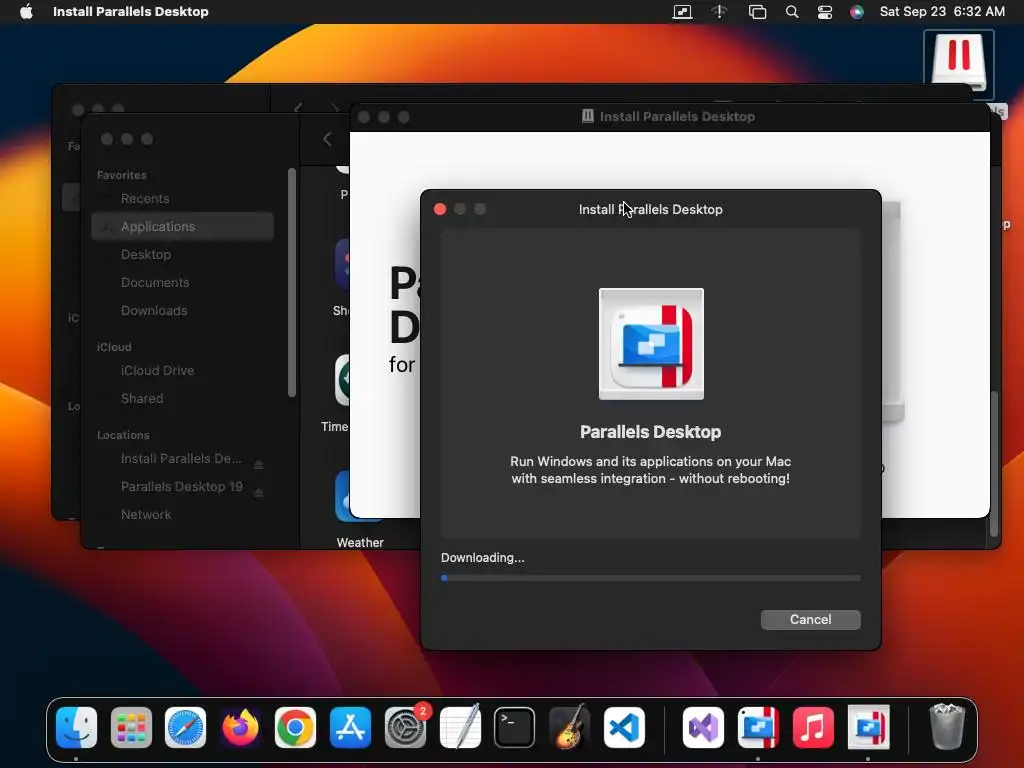Open Spotlight search in the menu bar

click(x=792, y=12)
